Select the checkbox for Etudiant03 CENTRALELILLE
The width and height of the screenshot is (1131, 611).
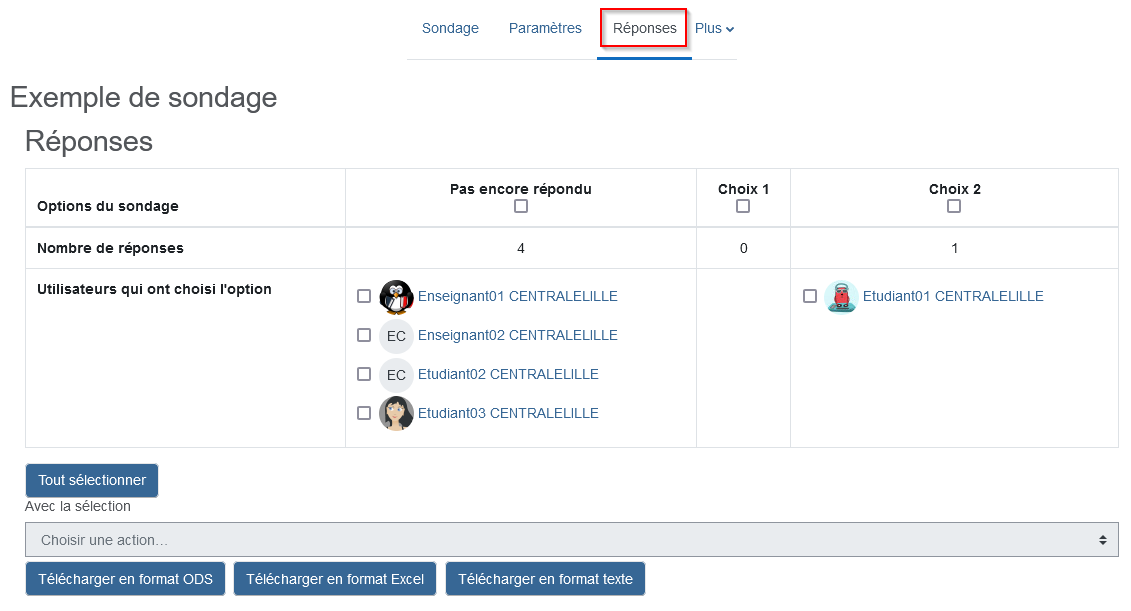click(364, 413)
